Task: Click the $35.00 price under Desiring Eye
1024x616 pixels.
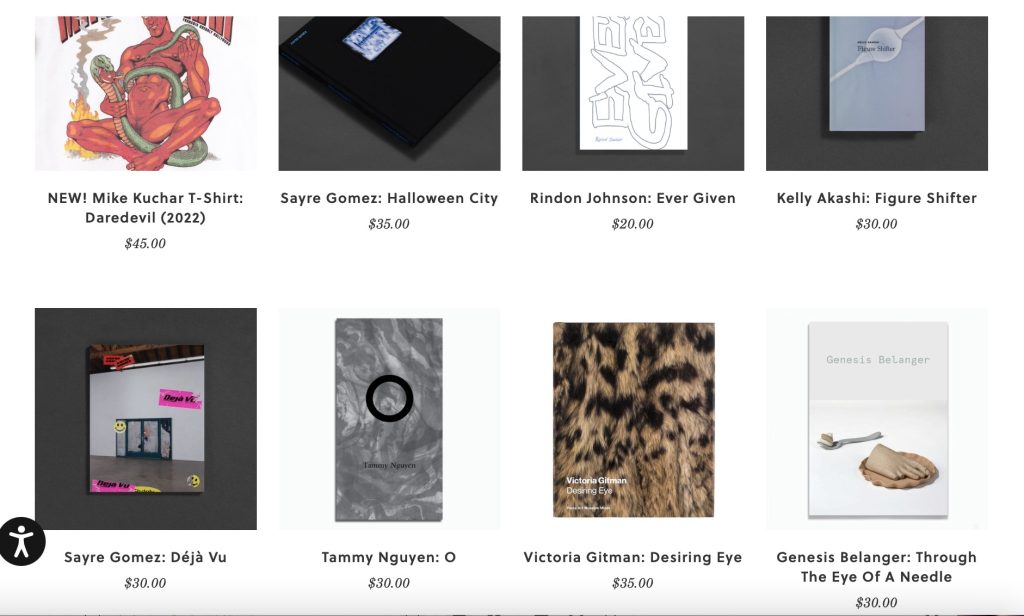Action: point(632,583)
